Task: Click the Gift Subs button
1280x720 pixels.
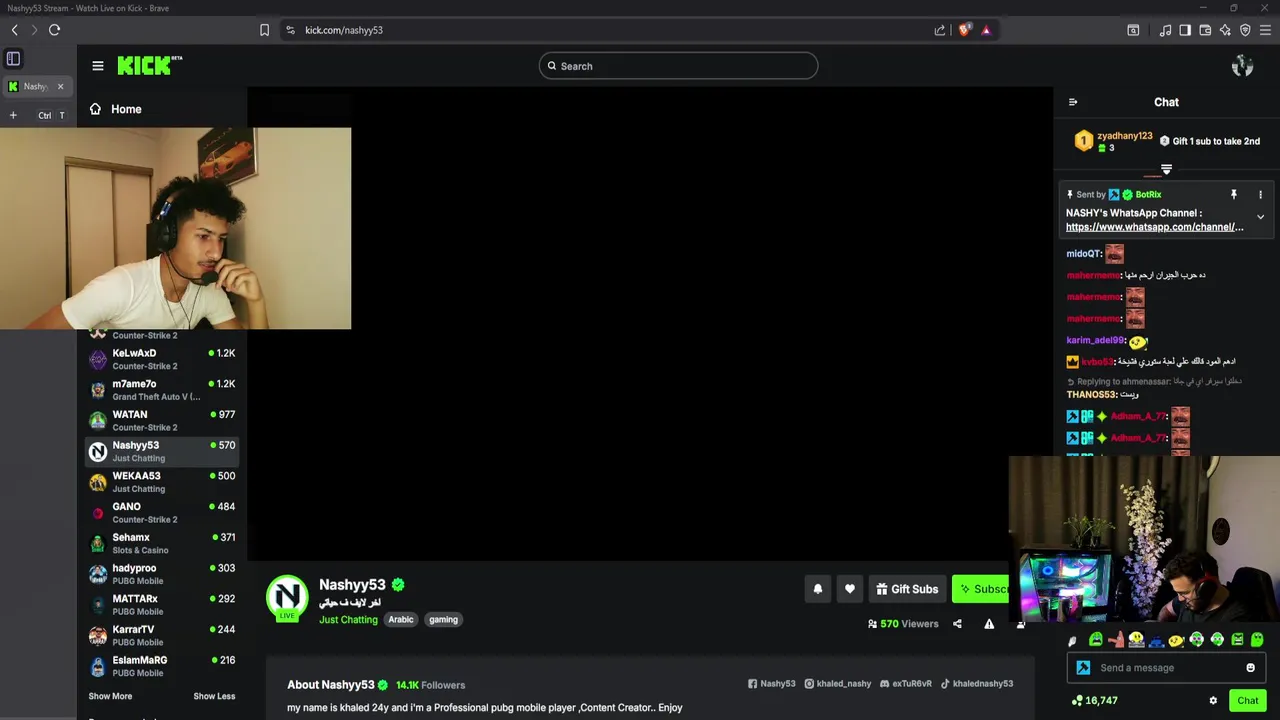Action: (907, 589)
